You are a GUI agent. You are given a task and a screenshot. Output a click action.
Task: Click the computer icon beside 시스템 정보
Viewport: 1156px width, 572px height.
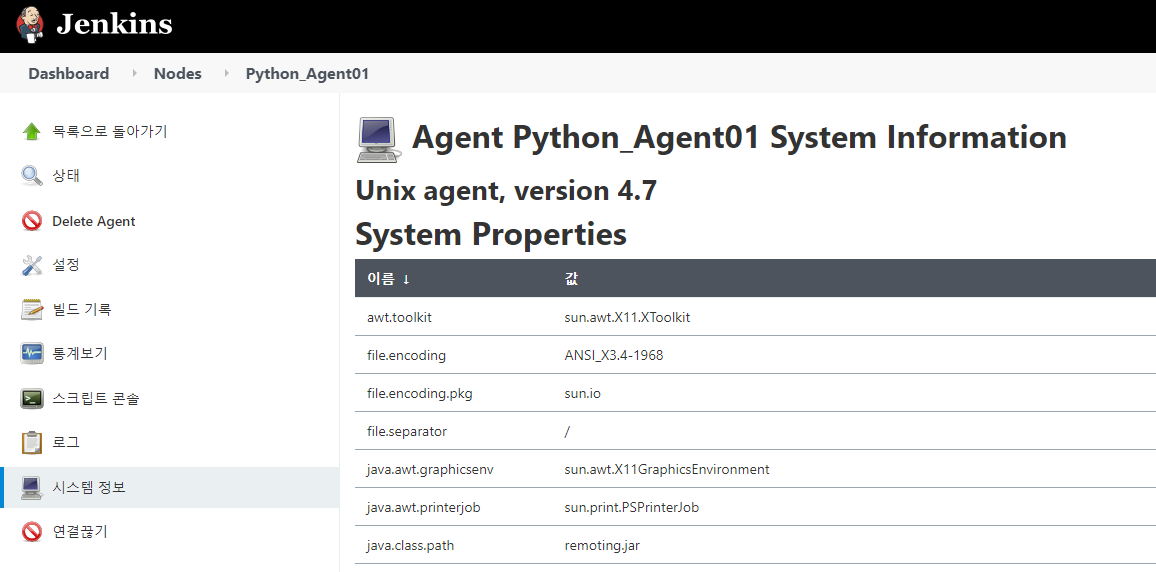pos(32,488)
